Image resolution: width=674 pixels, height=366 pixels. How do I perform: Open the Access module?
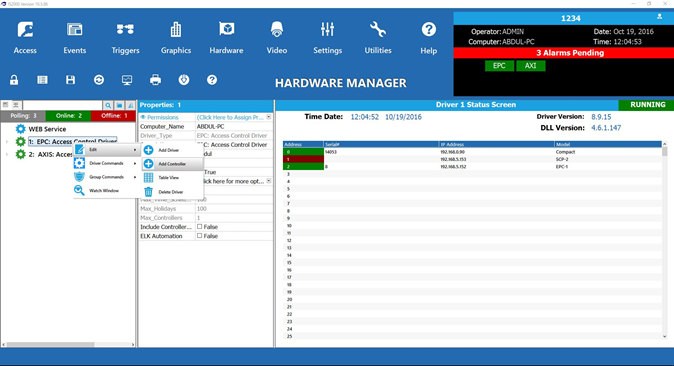pos(25,38)
